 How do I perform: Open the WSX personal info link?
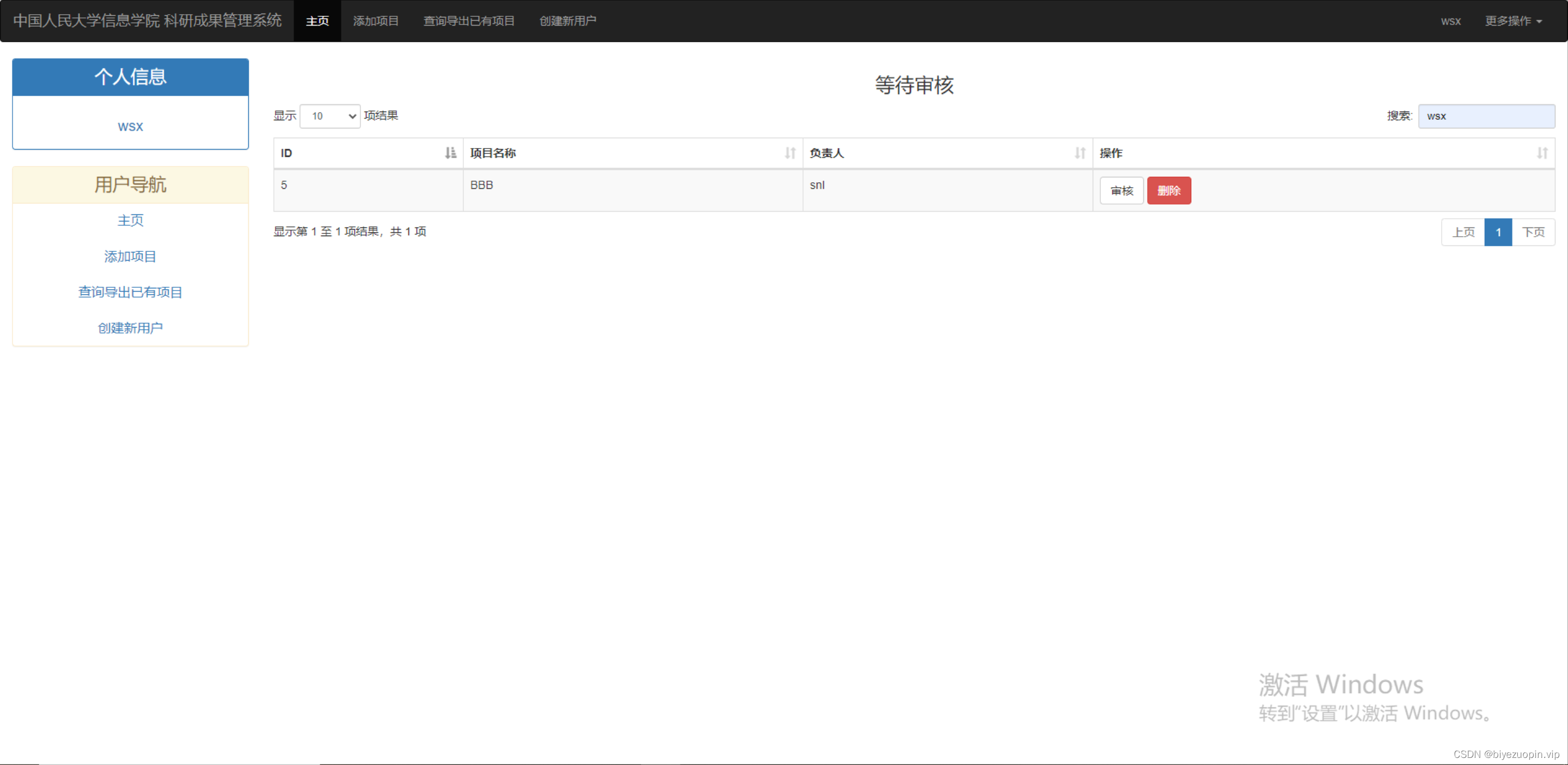click(x=130, y=126)
